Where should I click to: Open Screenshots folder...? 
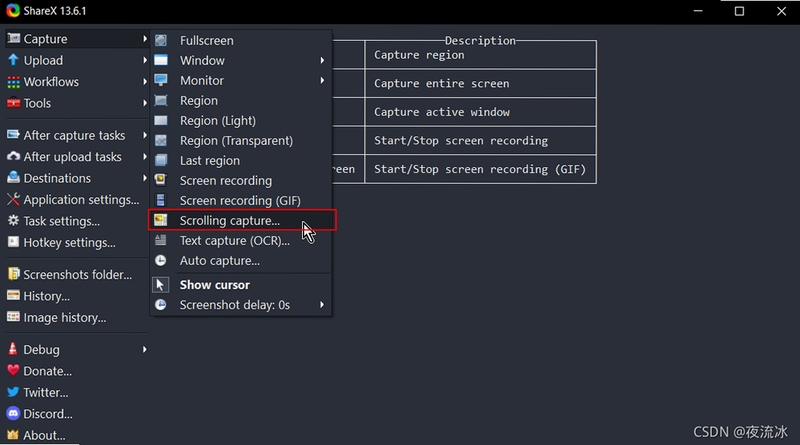[x=77, y=275]
